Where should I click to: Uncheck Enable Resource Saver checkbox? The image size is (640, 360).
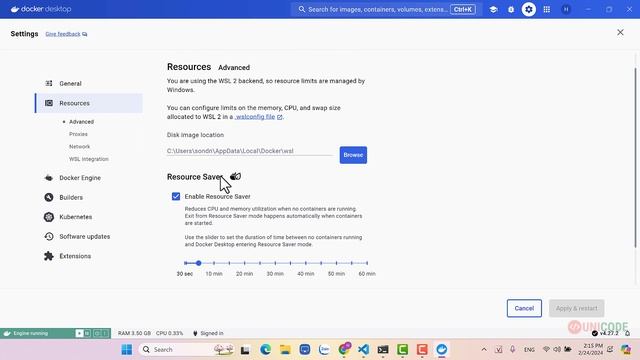pos(176,197)
